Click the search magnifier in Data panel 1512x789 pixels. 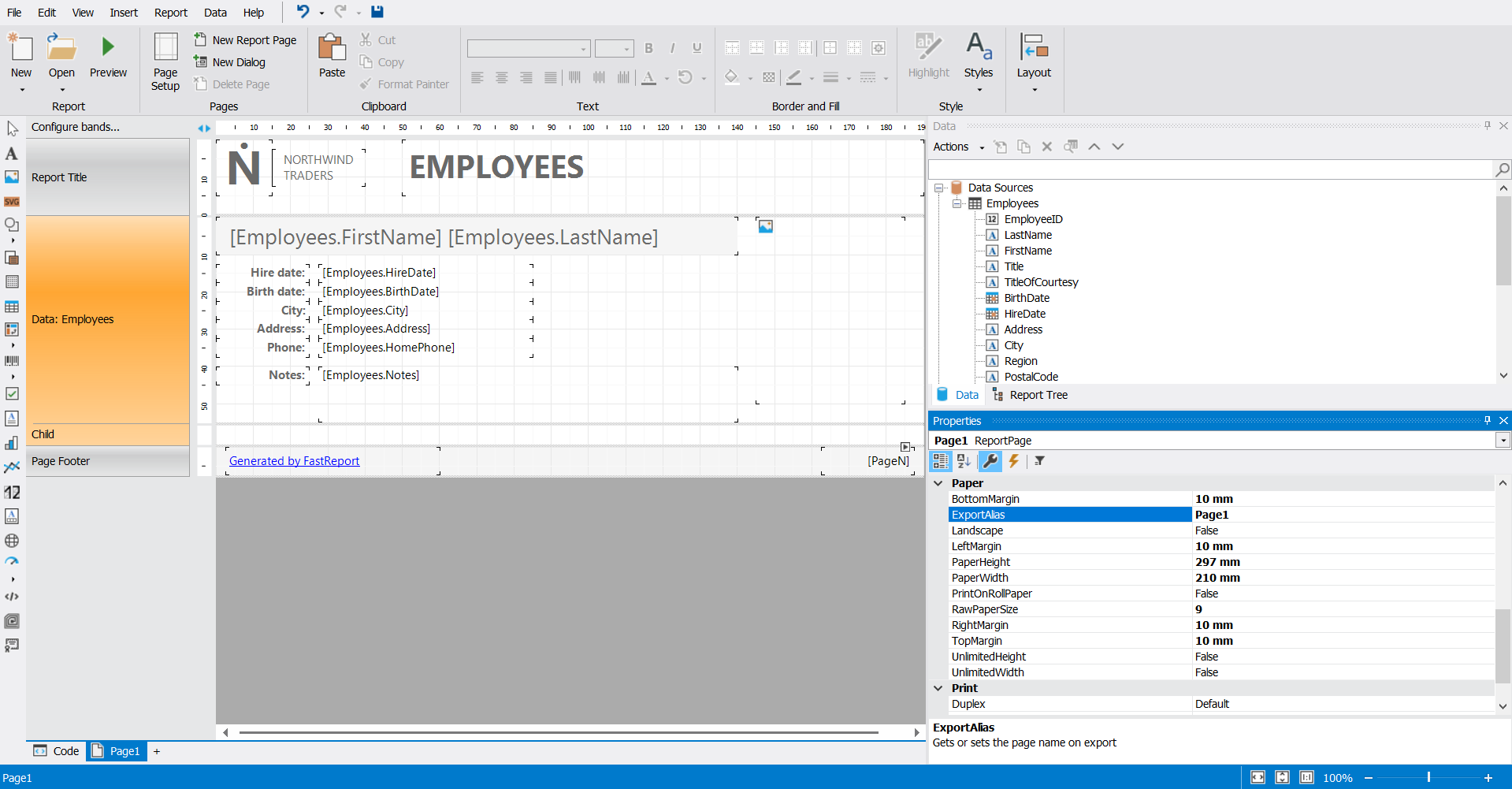tap(1503, 169)
